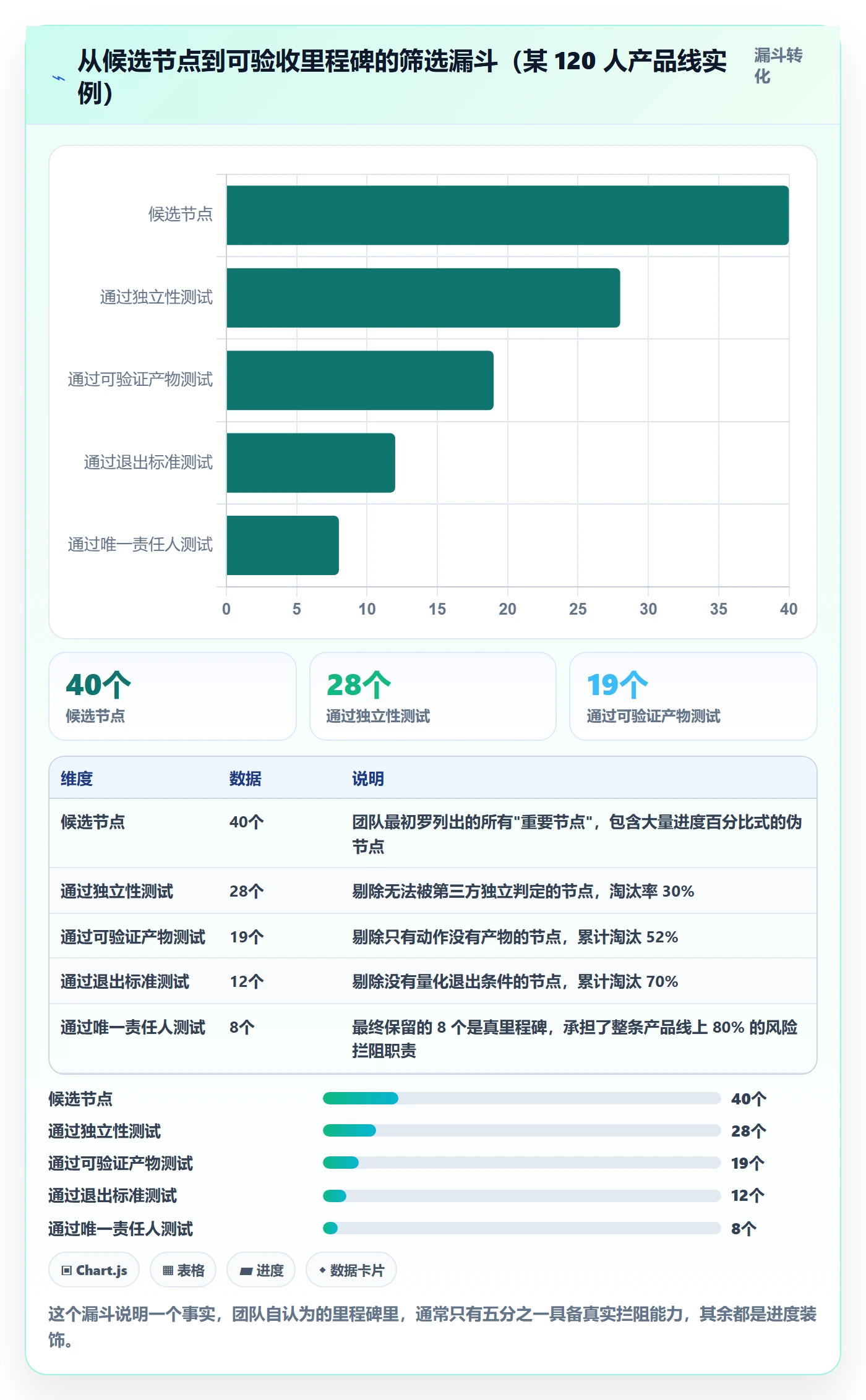The height and width of the screenshot is (1400, 866).
Task: Click the funnel chart title heading
Action: click(402, 77)
